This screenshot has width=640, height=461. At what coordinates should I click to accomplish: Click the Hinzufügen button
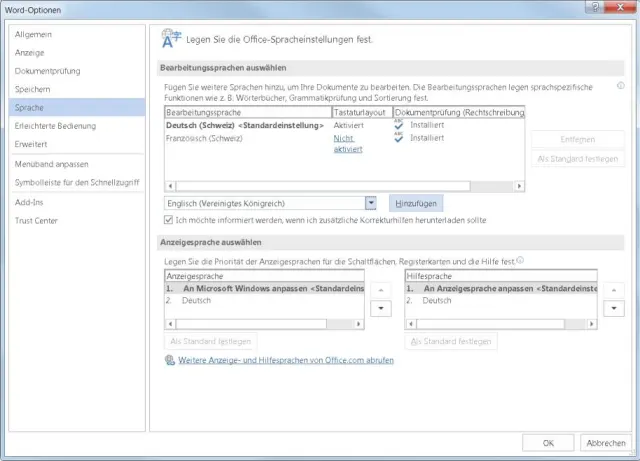coord(416,203)
